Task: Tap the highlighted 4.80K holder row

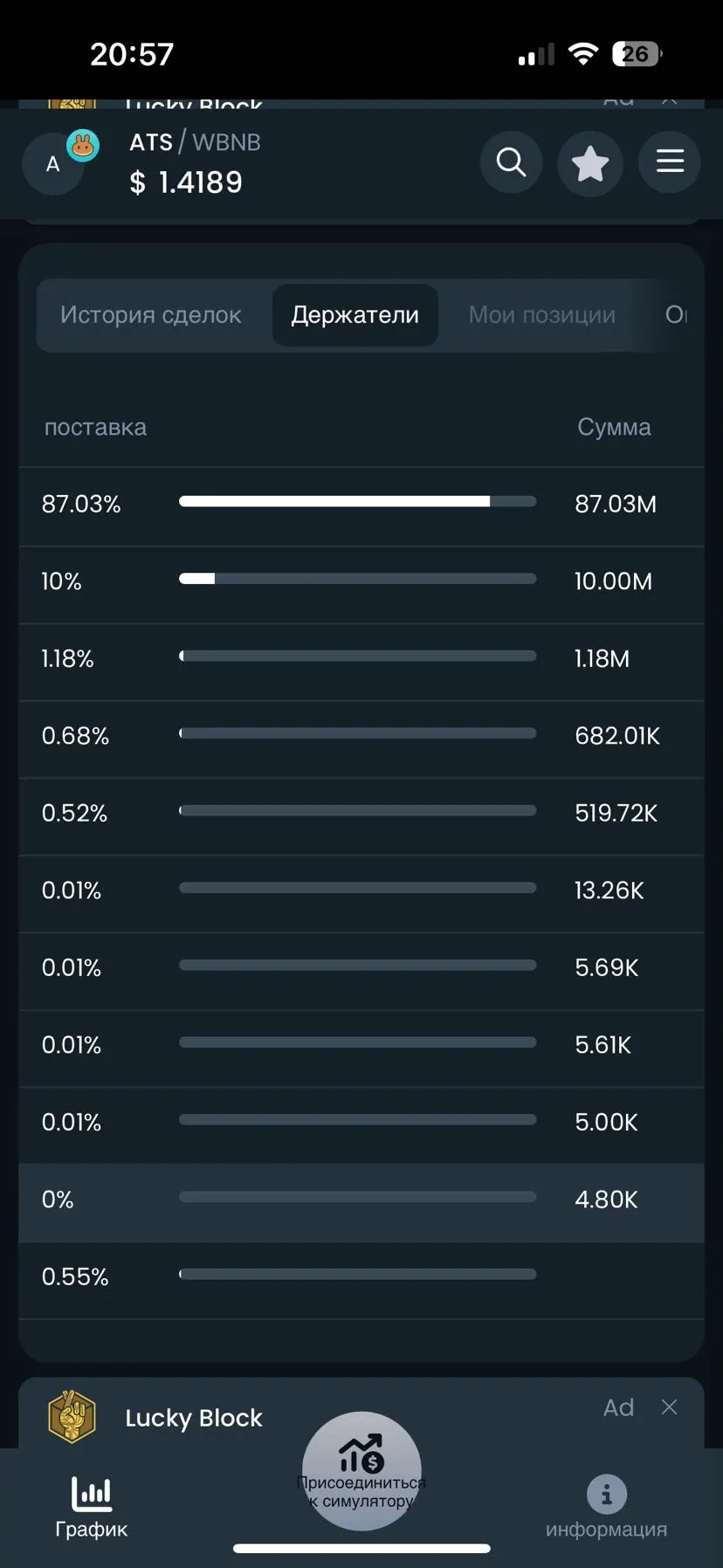Action: (x=361, y=1200)
